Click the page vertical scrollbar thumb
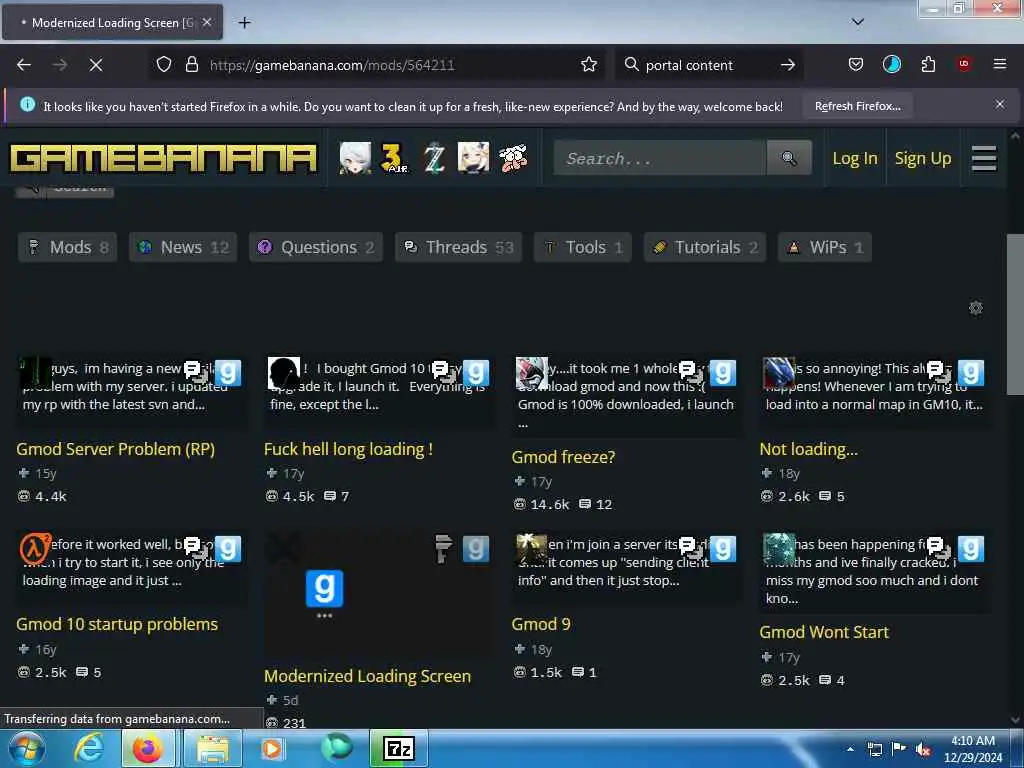 1015,314
